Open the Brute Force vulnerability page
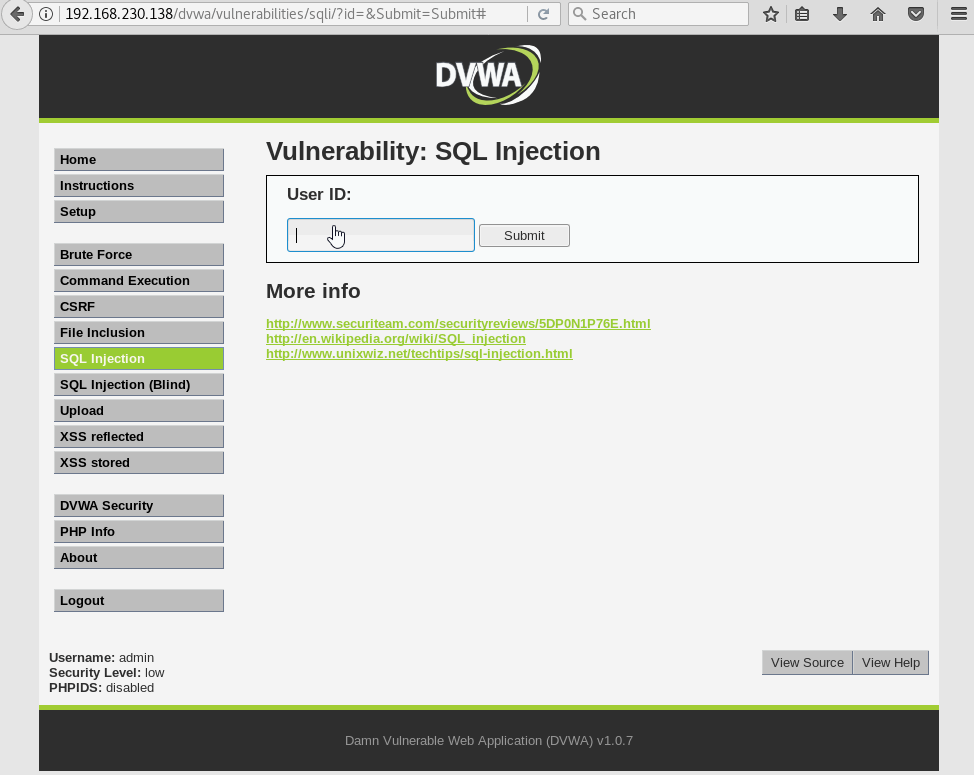This screenshot has width=974, height=775. tap(139, 255)
